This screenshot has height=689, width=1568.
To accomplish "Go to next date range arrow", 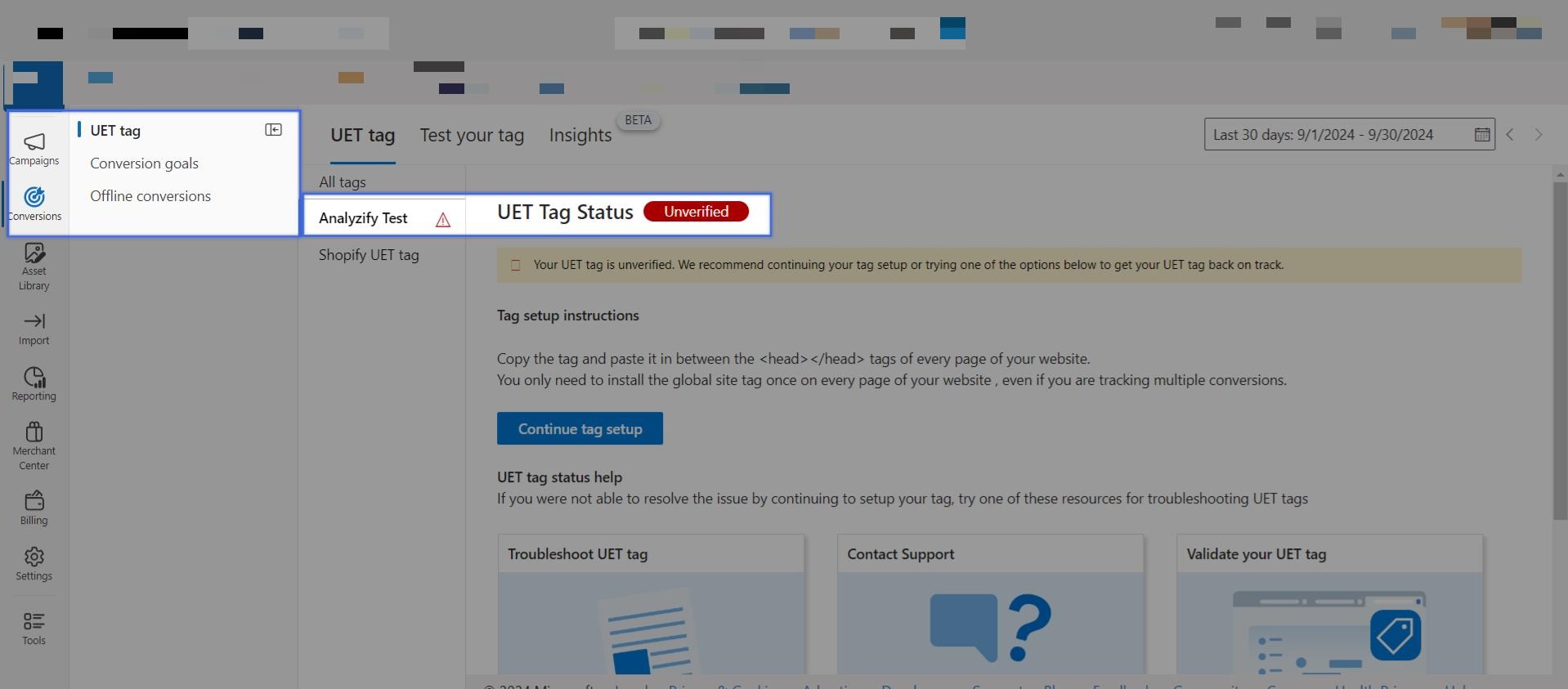I will pos(1539,135).
